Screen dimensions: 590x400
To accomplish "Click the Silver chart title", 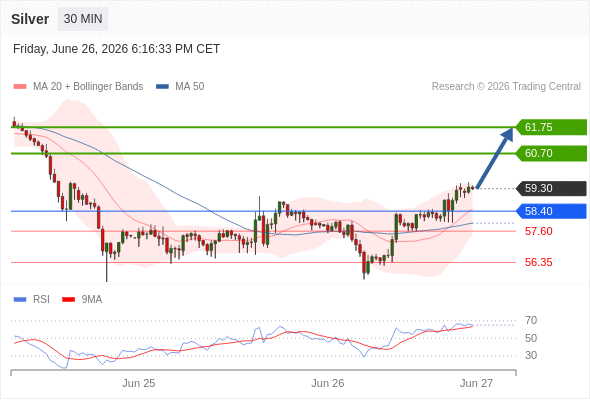I will click(30, 19).
